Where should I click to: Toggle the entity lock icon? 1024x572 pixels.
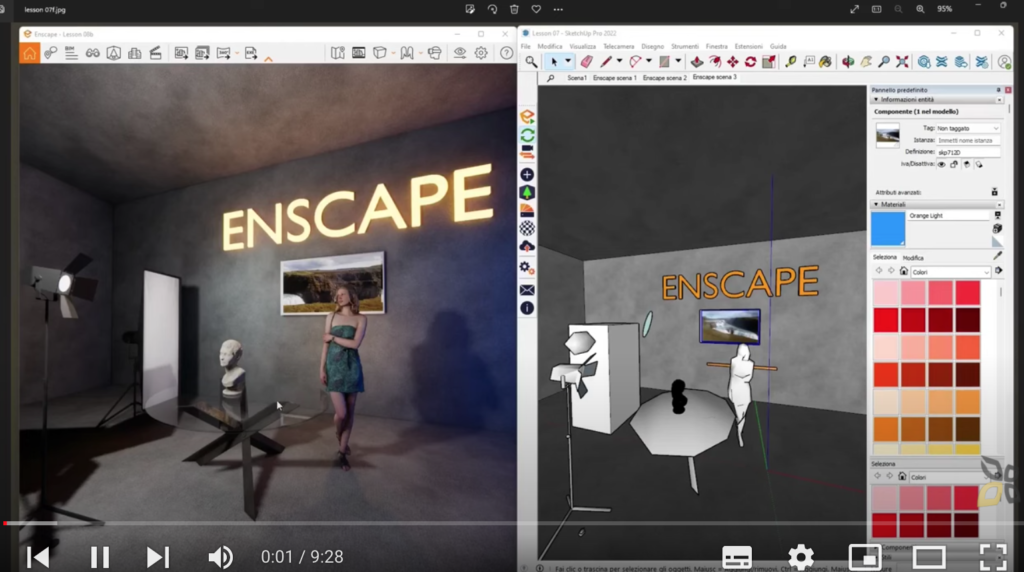tap(954, 165)
